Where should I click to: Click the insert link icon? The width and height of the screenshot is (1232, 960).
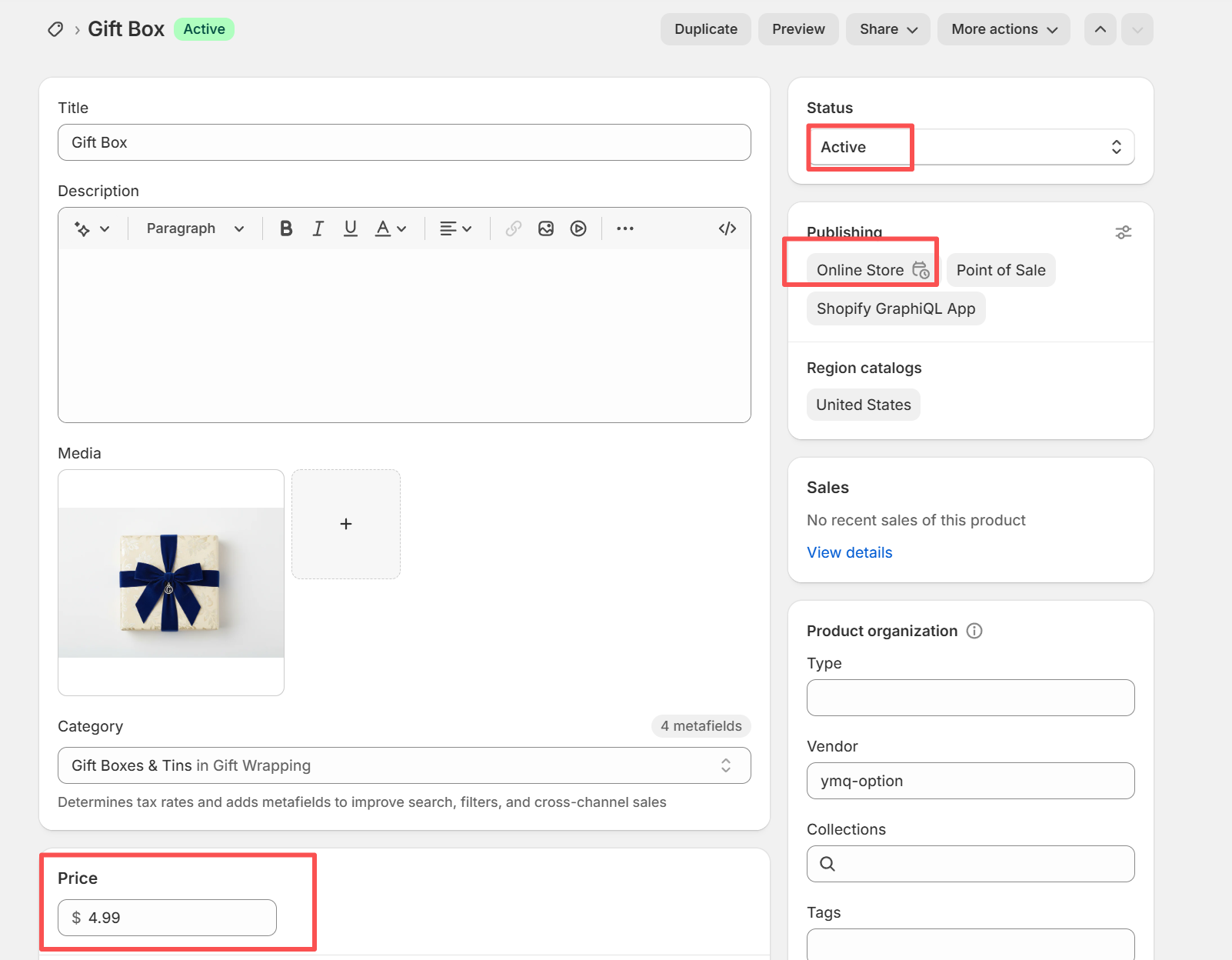(514, 228)
